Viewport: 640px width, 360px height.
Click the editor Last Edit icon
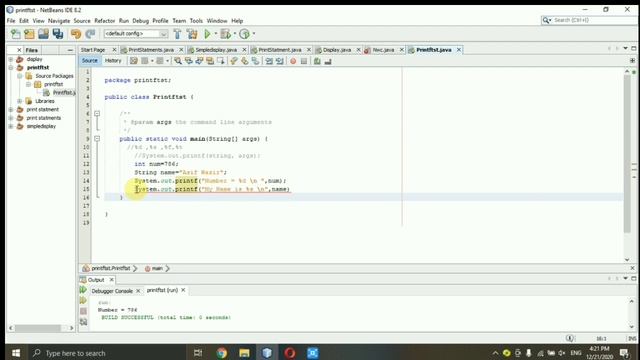point(133,61)
